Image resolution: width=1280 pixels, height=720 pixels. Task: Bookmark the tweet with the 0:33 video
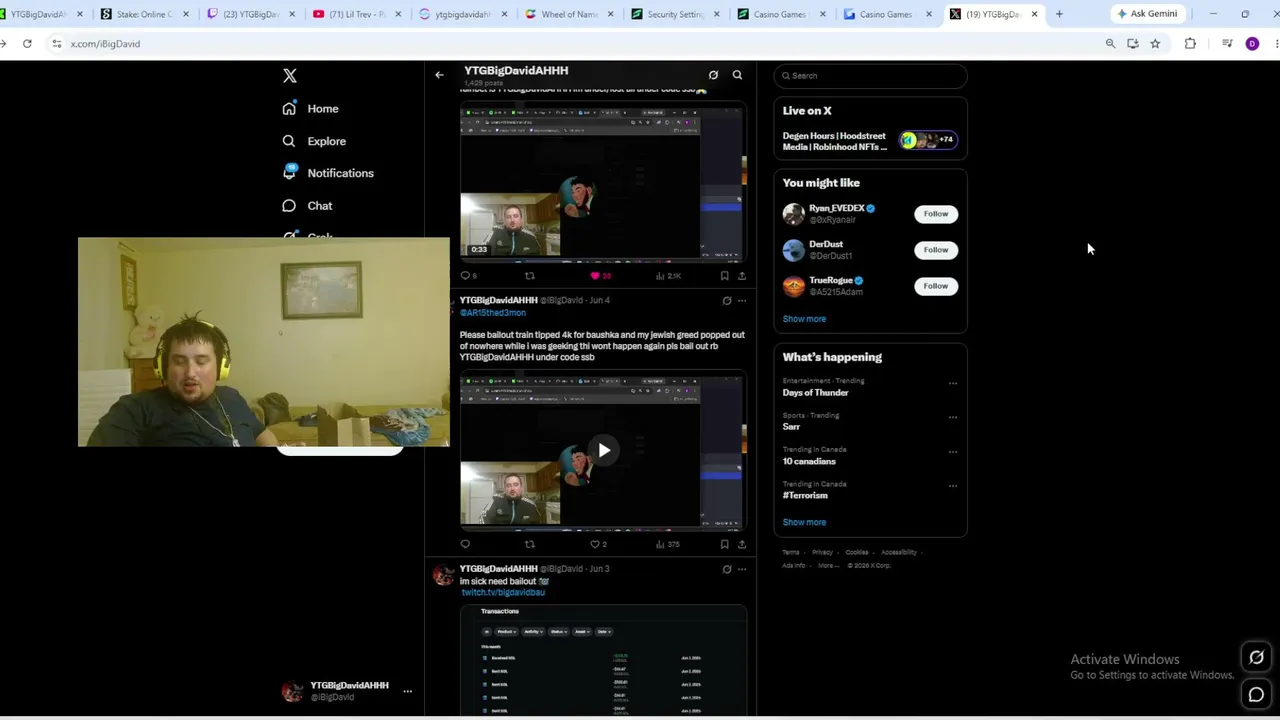(724, 276)
